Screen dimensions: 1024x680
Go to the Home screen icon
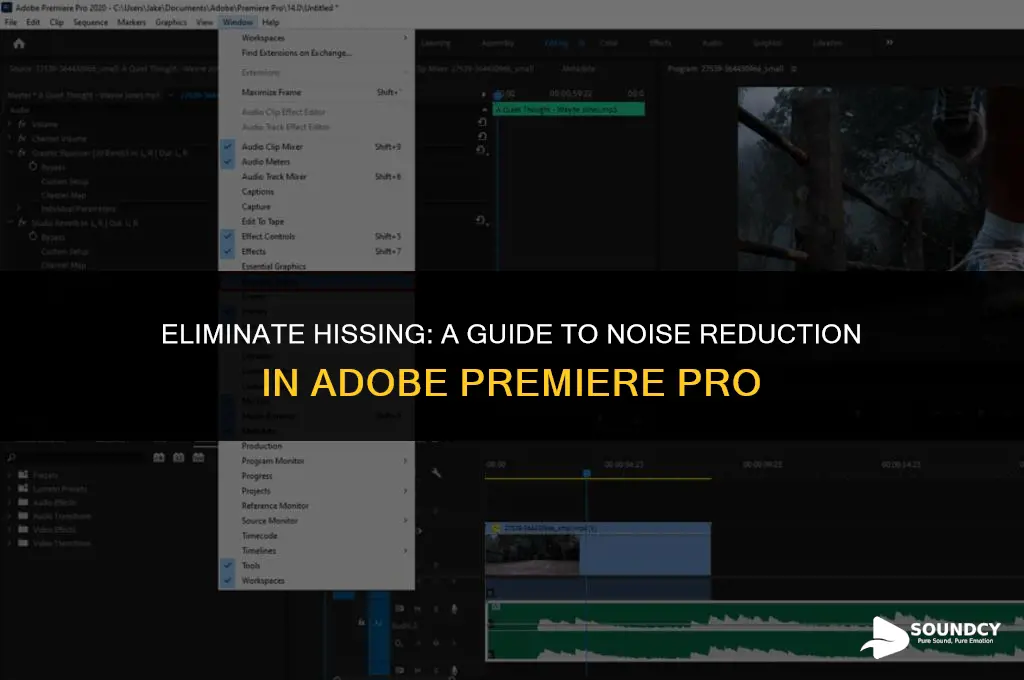19,44
